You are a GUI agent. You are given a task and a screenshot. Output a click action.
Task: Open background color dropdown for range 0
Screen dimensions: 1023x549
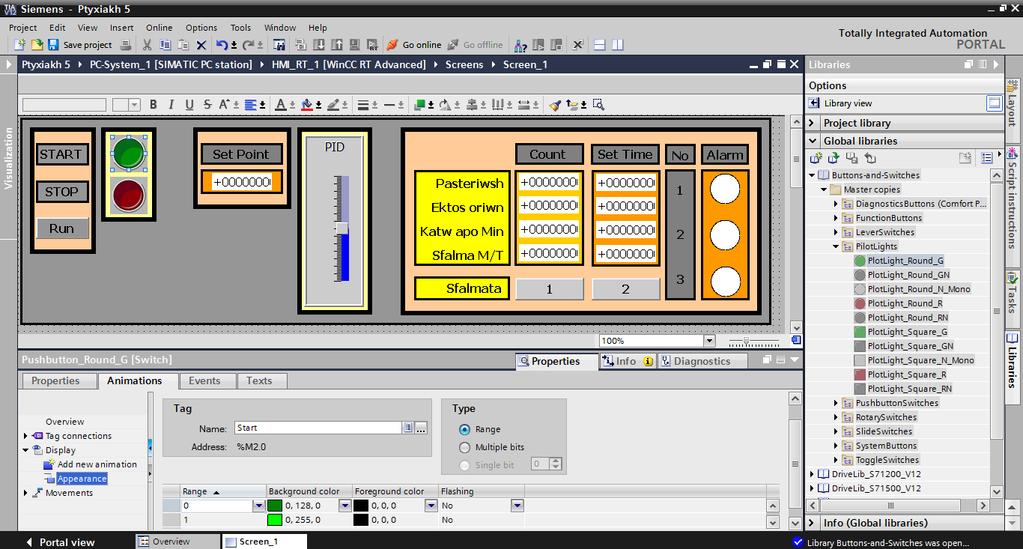click(344, 506)
